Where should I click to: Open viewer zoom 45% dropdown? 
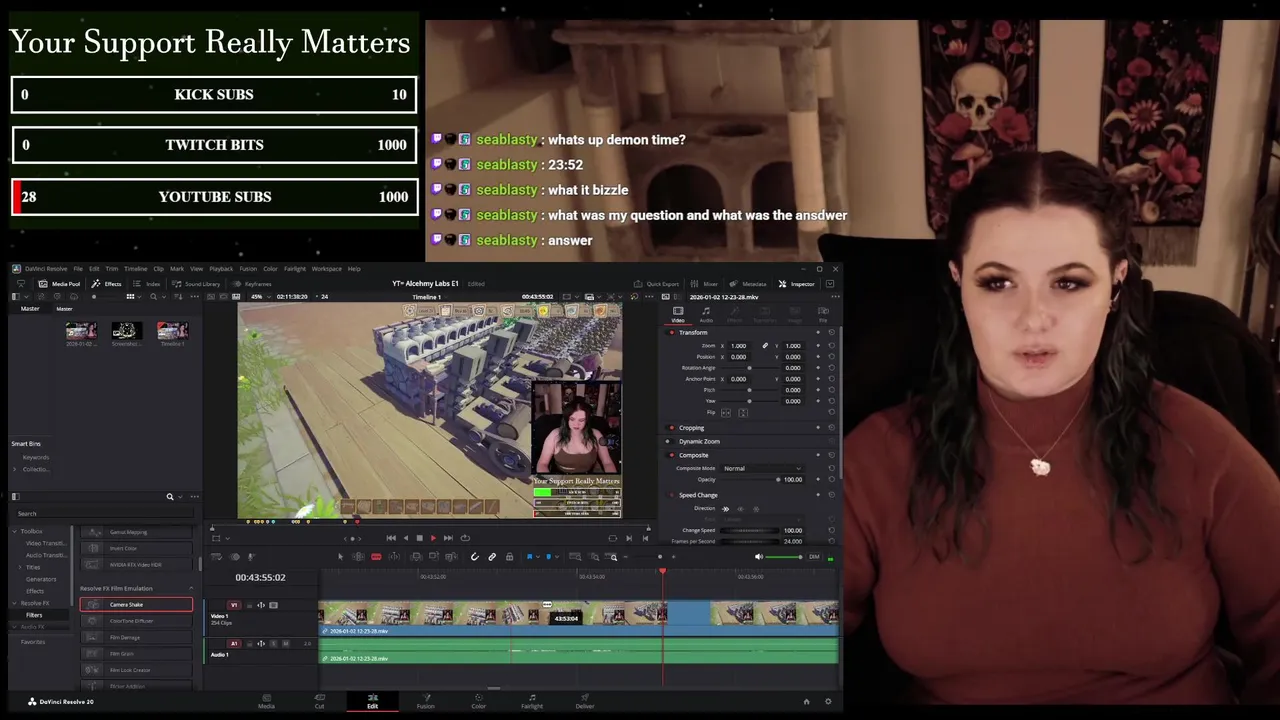tap(260, 297)
